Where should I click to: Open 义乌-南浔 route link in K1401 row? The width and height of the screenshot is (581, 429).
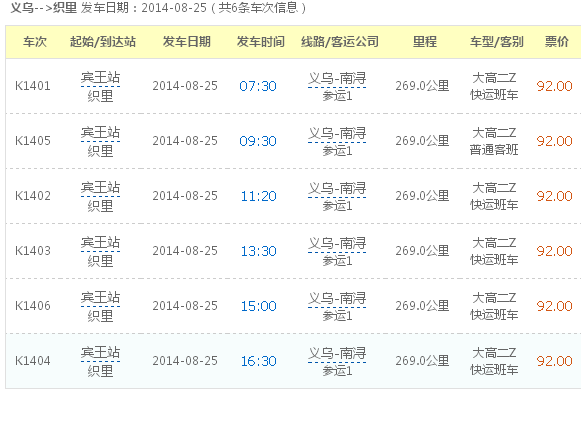[x=337, y=79]
